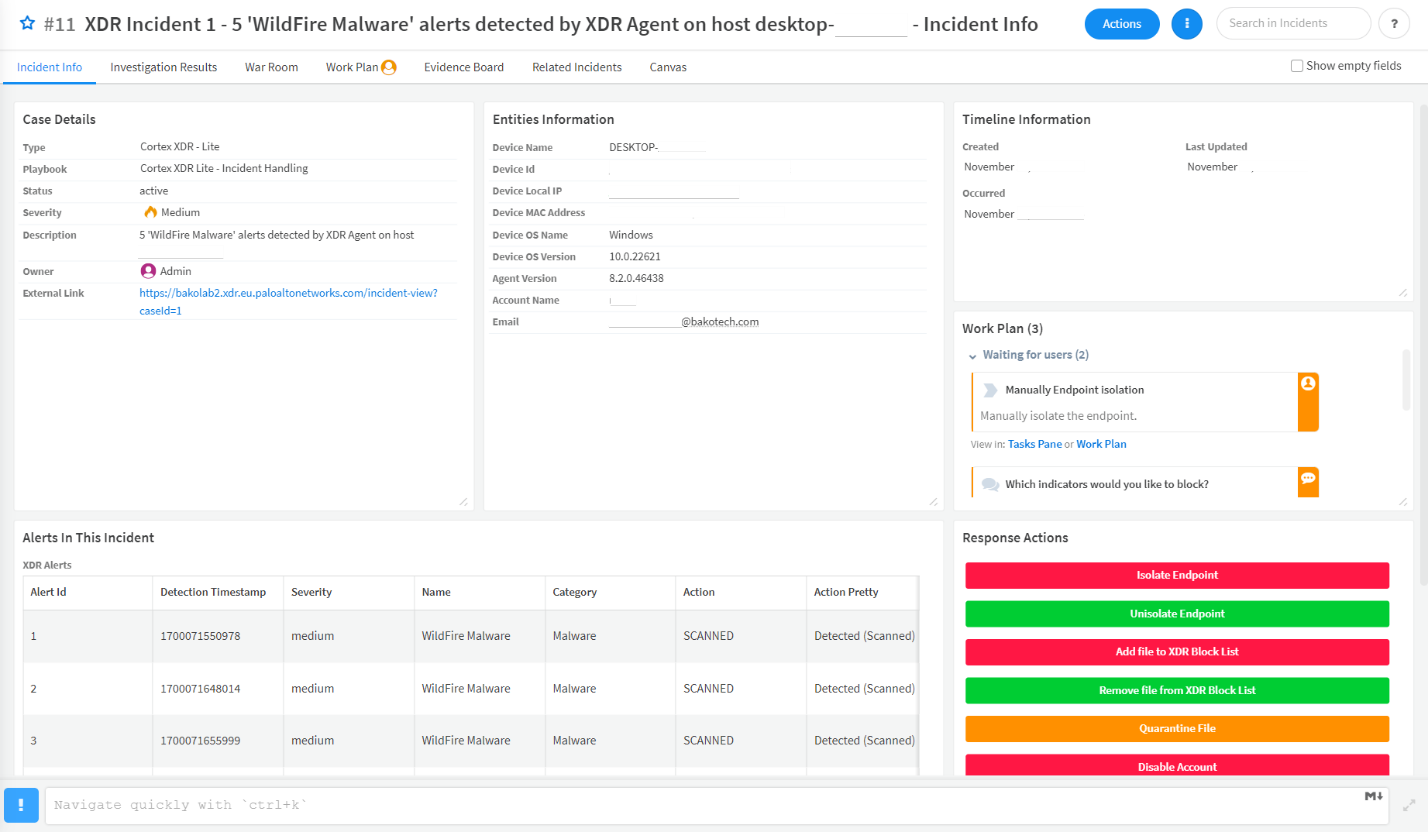Click the resize grip of Case Details panel
The image size is (1428, 832).
click(463, 501)
